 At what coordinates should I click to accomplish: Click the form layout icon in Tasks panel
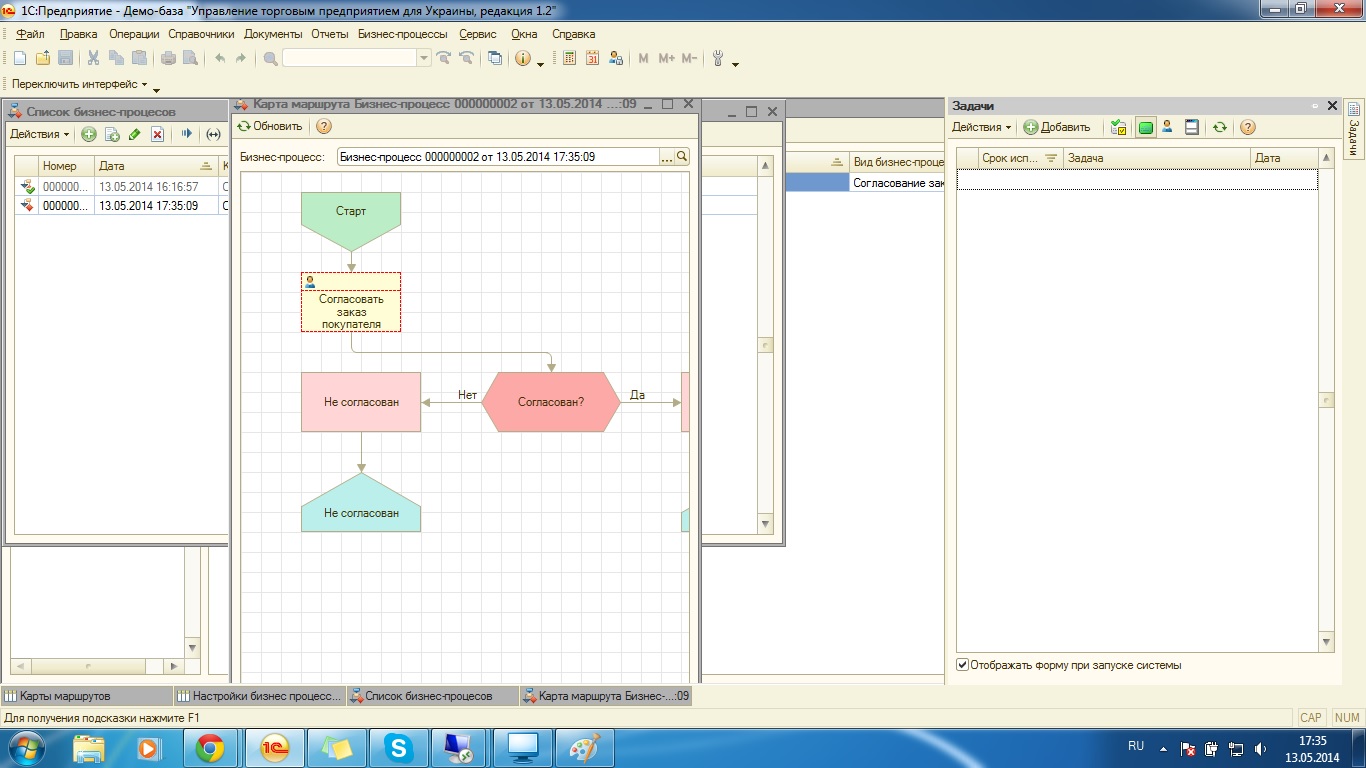pyautogui.click(x=1191, y=127)
